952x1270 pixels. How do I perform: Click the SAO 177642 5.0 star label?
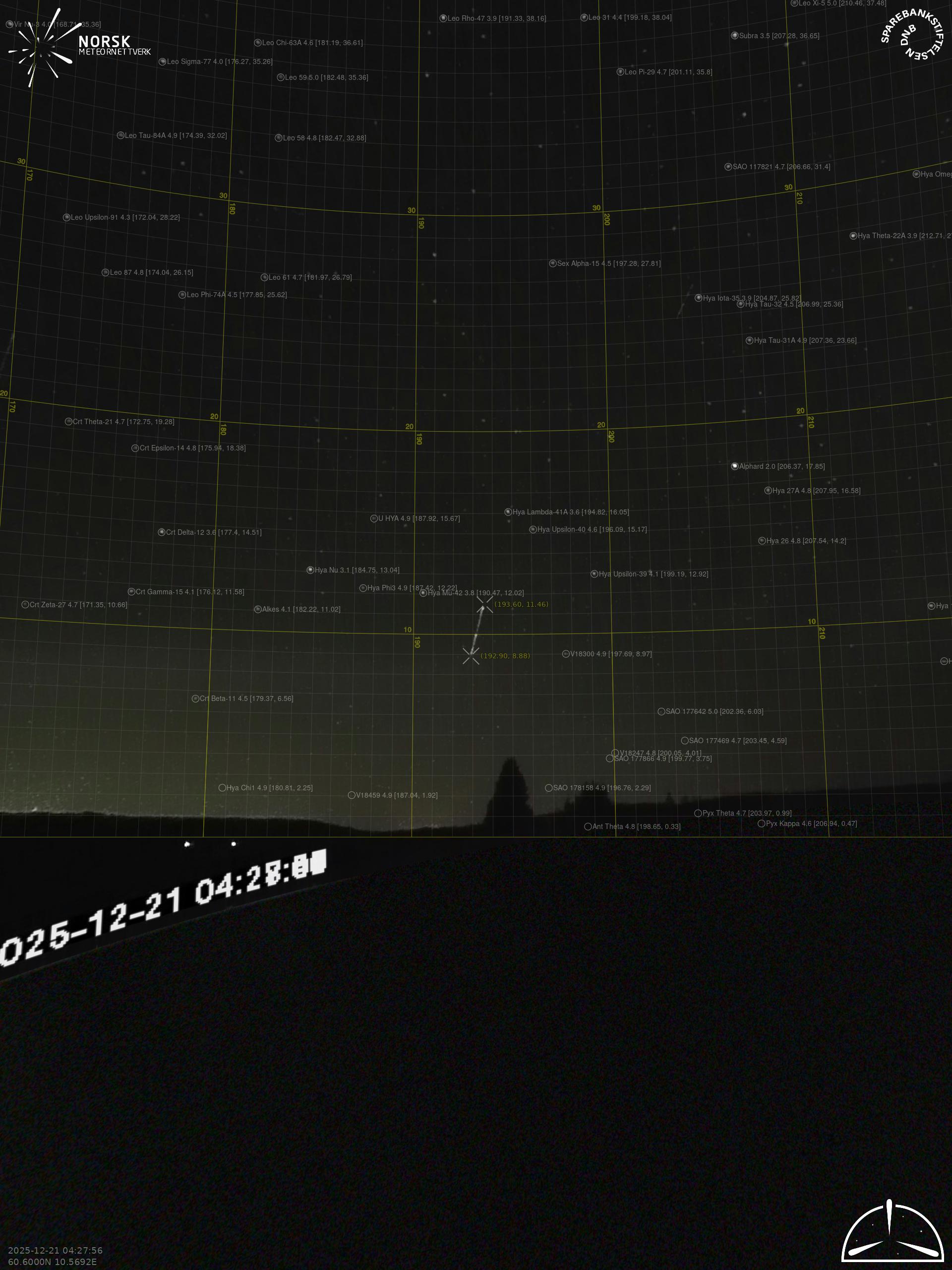click(x=714, y=711)
